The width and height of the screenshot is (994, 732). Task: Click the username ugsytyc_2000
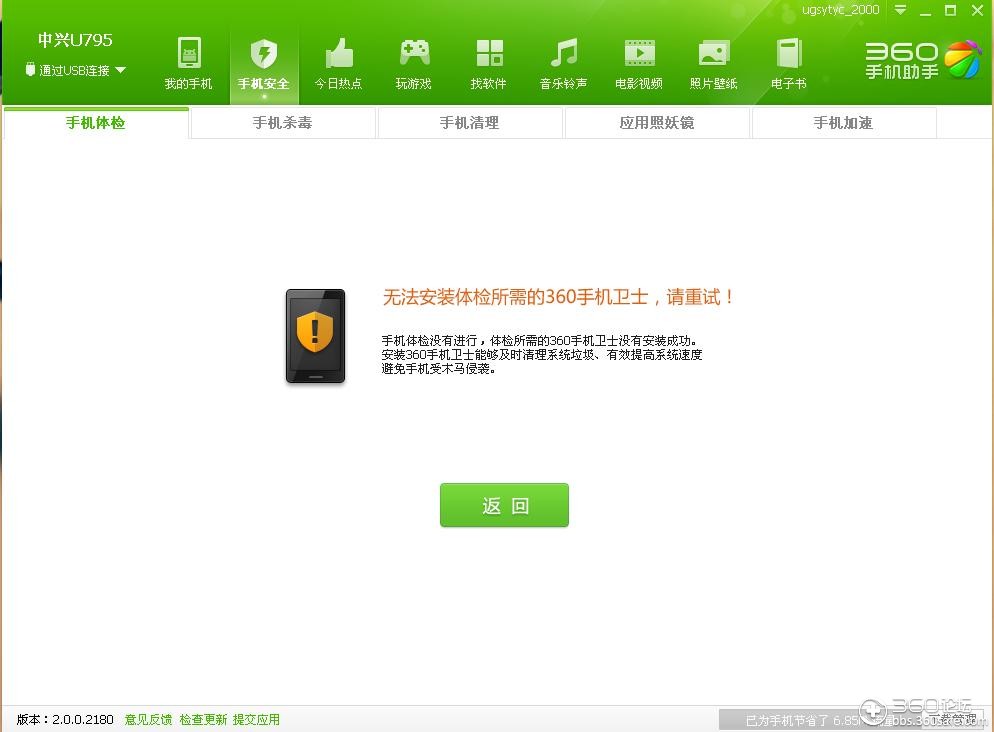(841, 10)
